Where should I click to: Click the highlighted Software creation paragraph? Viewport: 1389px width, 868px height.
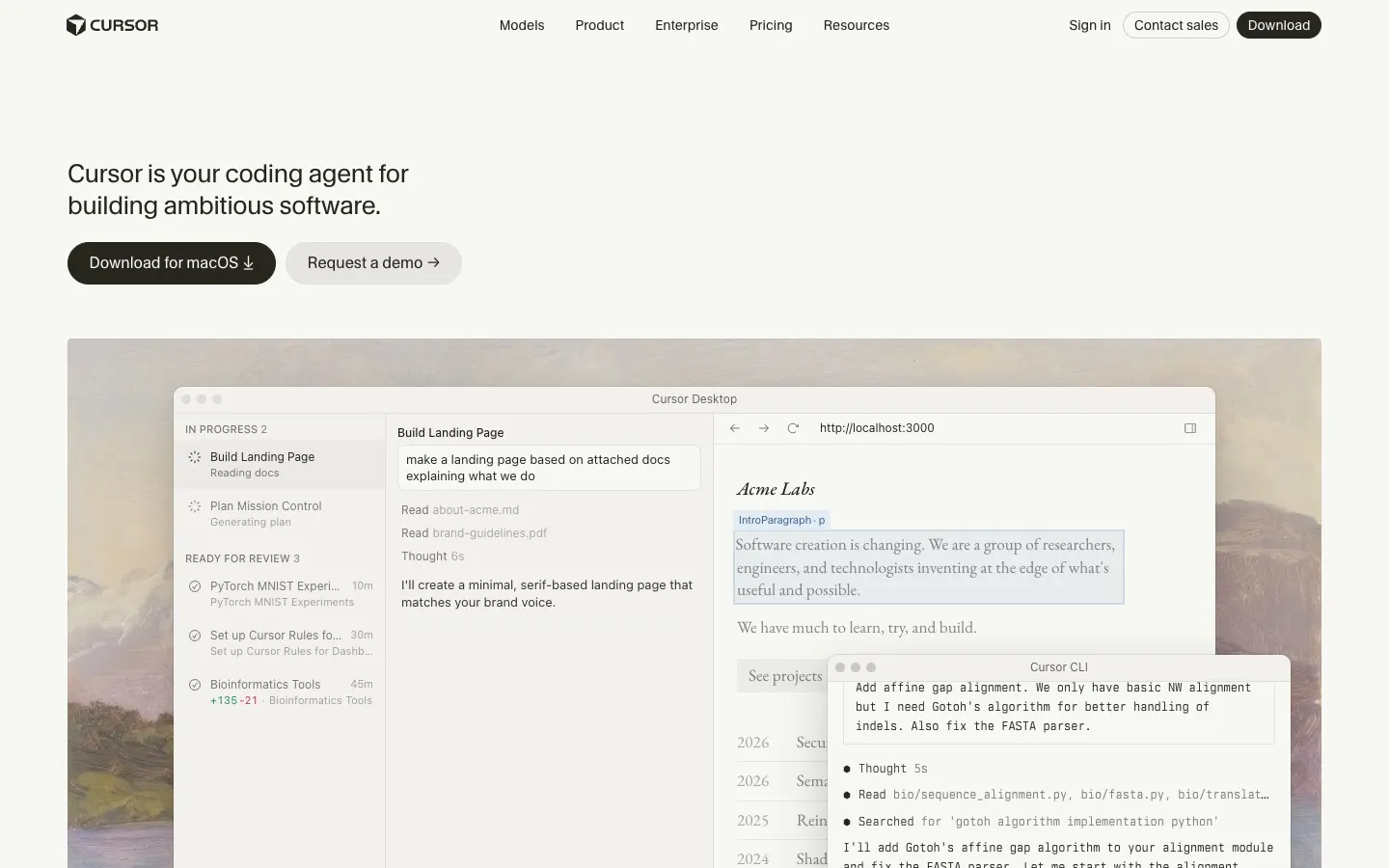coord(929,567)
